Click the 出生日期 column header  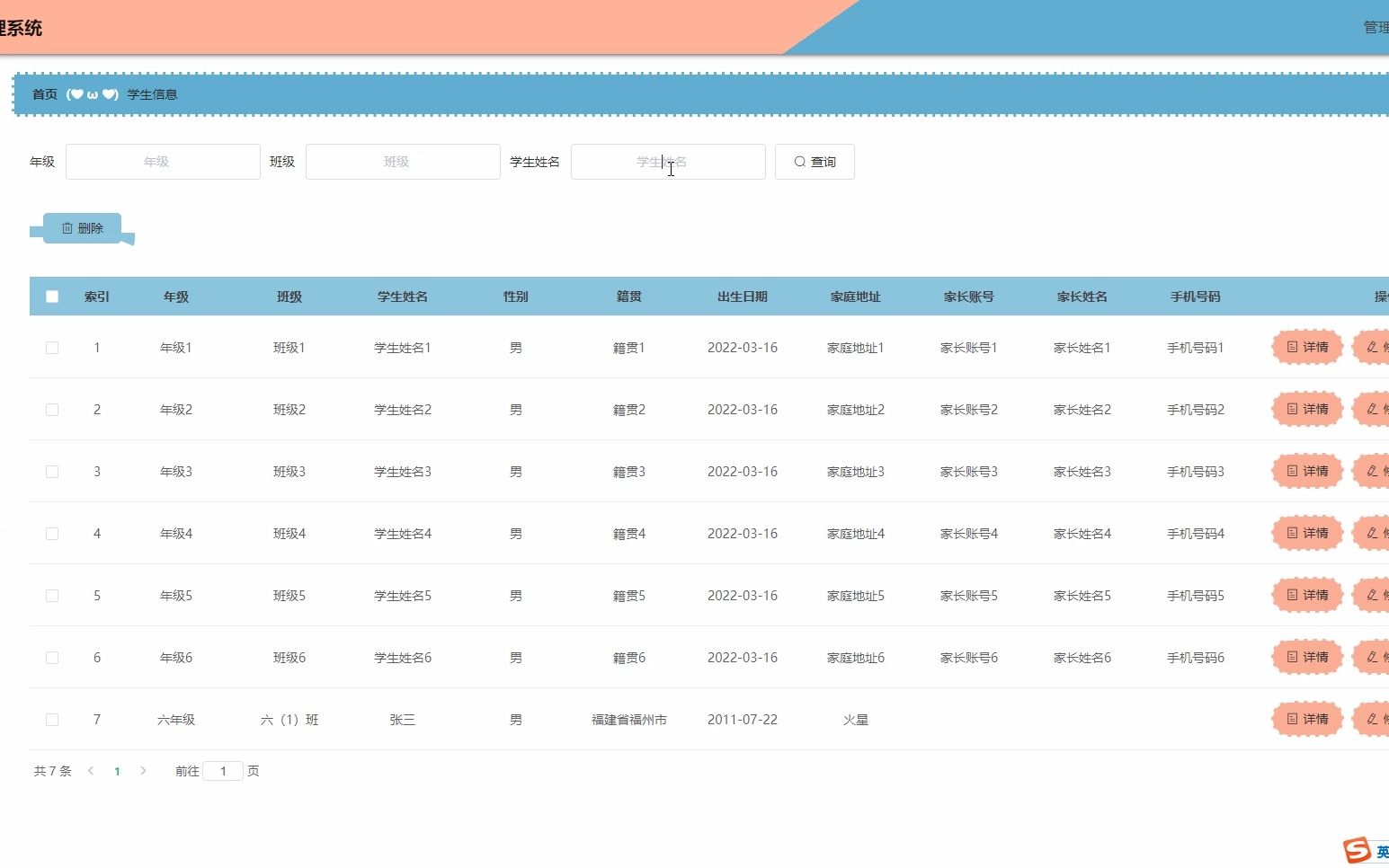(x=743, y=297)
